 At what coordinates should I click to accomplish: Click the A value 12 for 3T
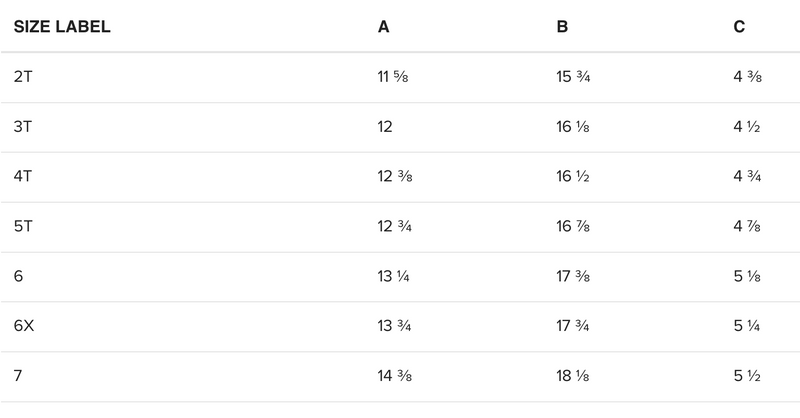click(x=386, y=127)
